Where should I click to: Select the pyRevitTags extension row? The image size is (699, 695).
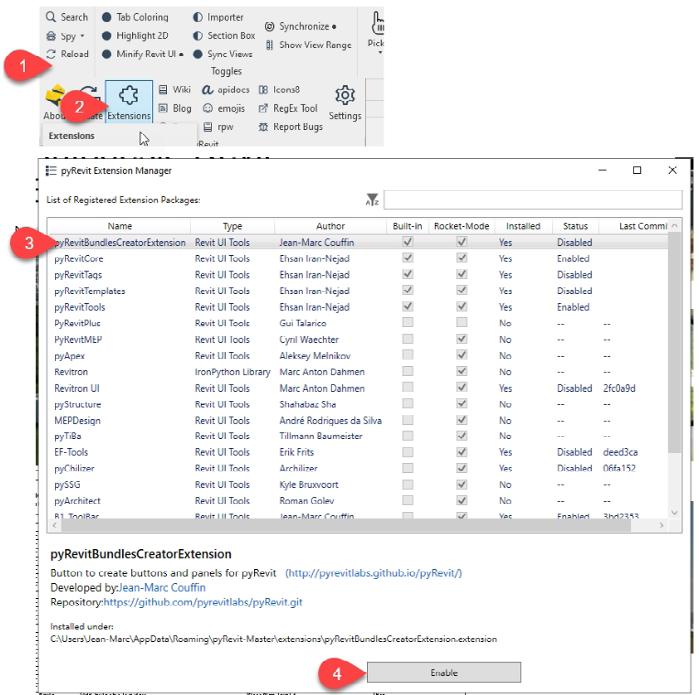pos(358,275)
